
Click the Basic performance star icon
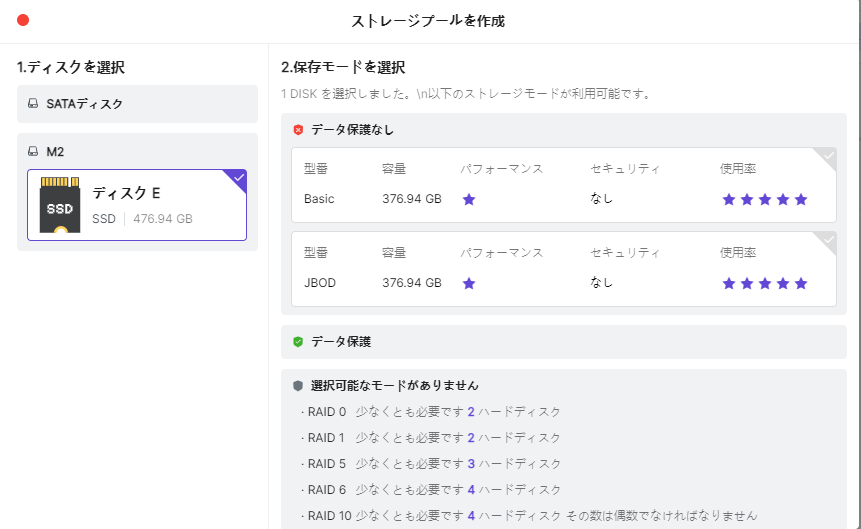click(469, 199)
